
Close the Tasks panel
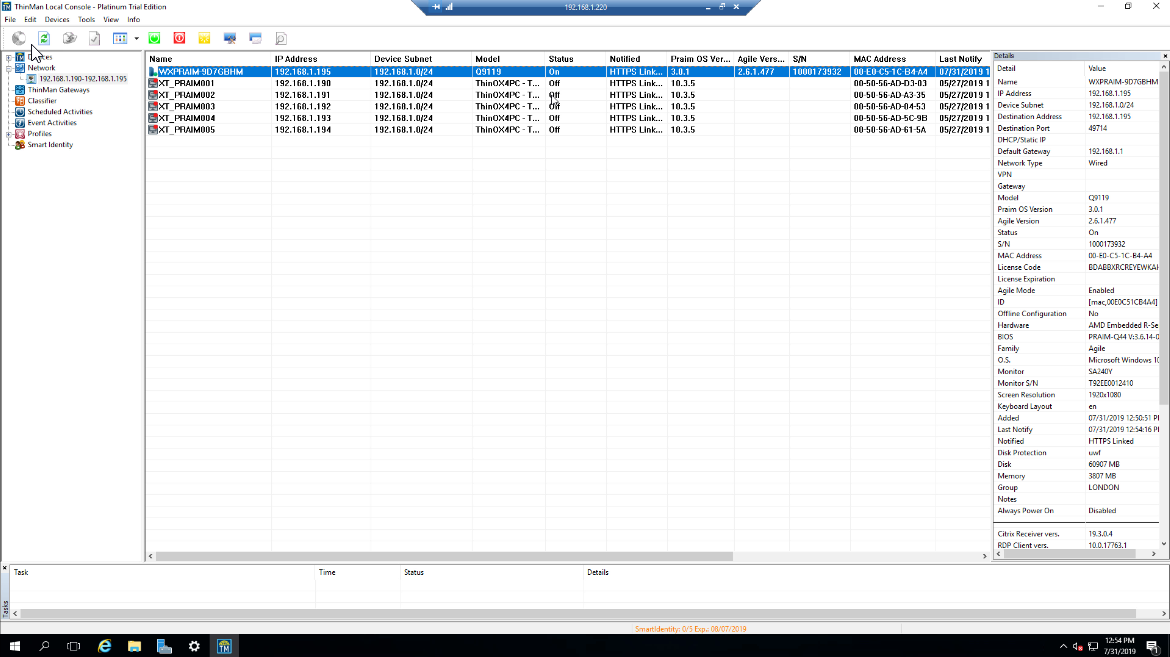[4, 569]
